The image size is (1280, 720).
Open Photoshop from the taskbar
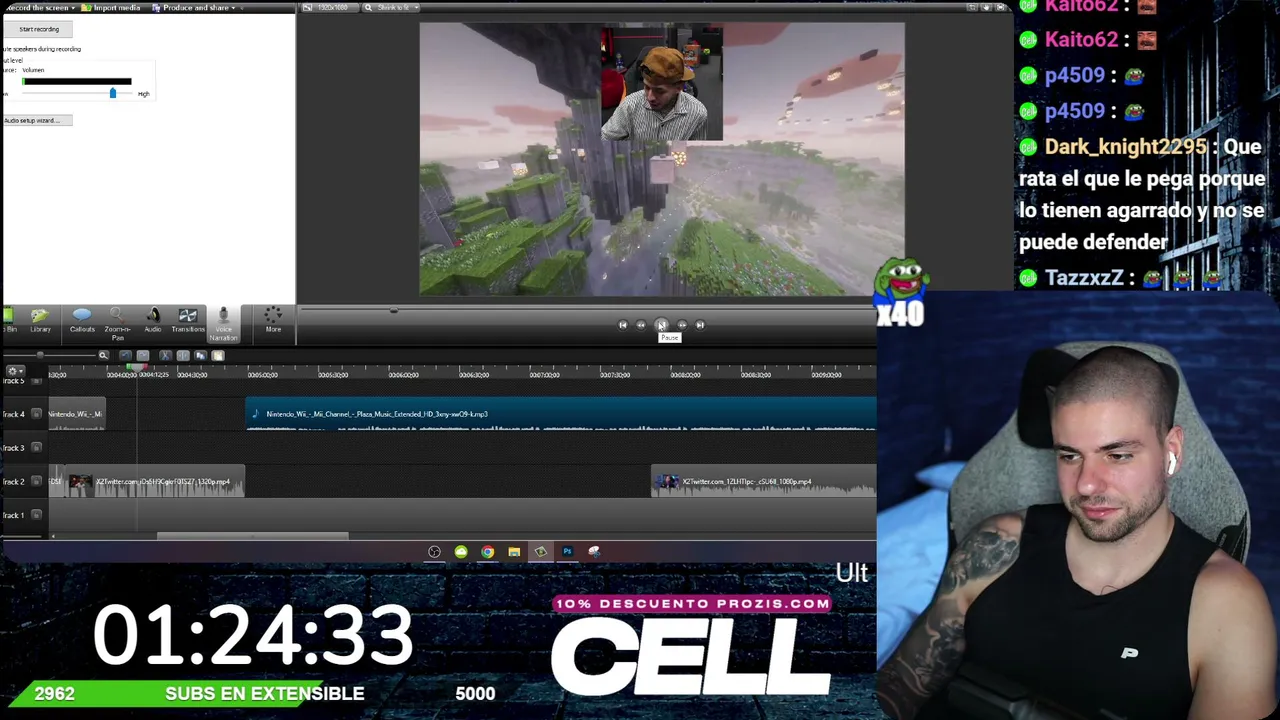567,552
